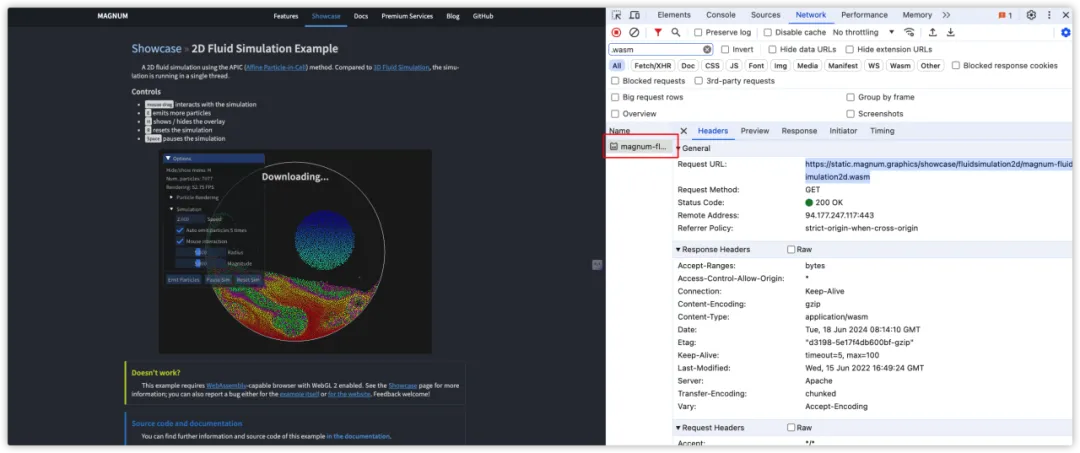Expand Particle Rendering in simulation options
Image resolution: width=1080 pixels, height=453 pixels.
[x=172, y=197]
